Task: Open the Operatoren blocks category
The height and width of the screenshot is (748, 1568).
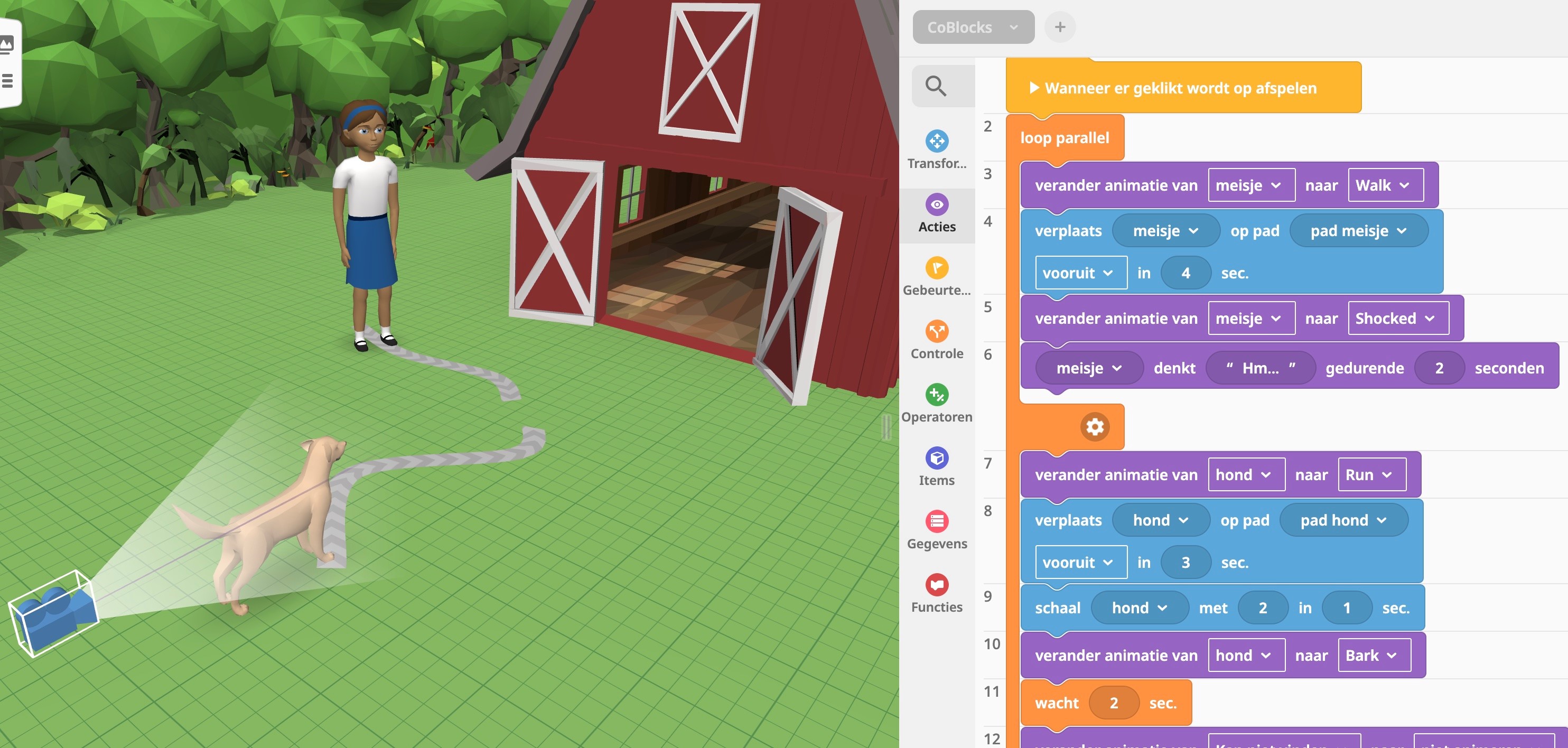Action: (x=936, y=404)
